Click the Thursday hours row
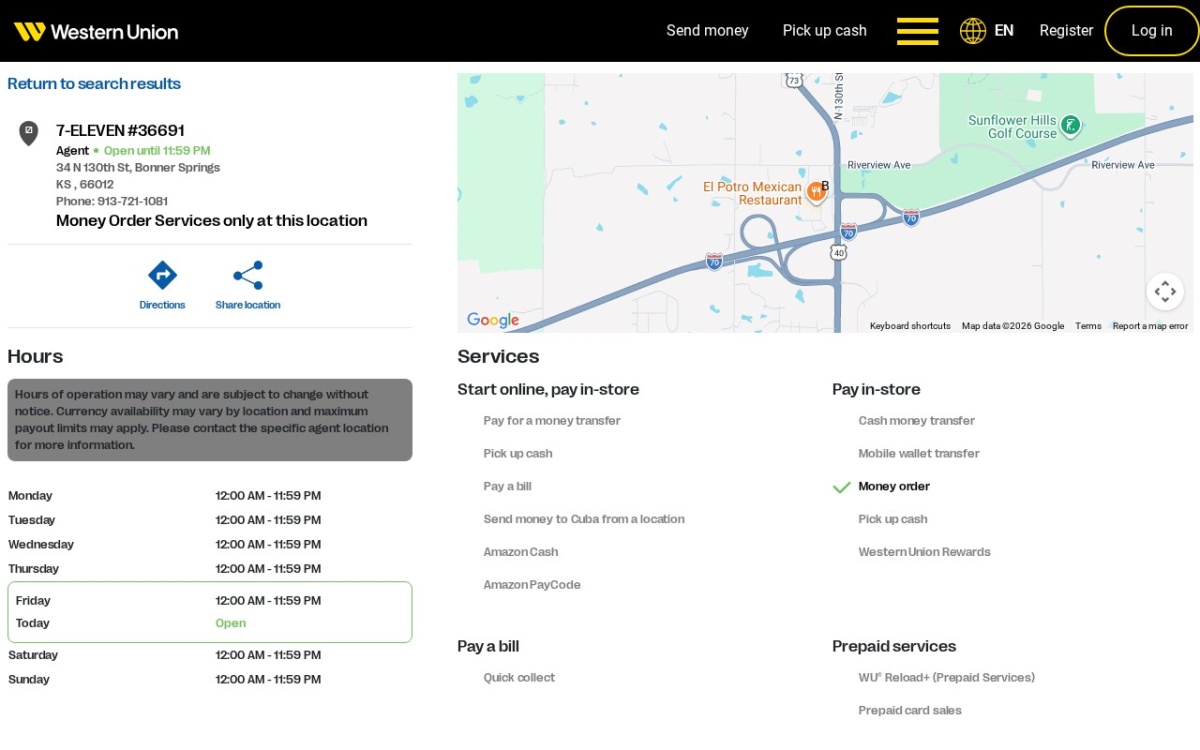 (x=209, y=569)
